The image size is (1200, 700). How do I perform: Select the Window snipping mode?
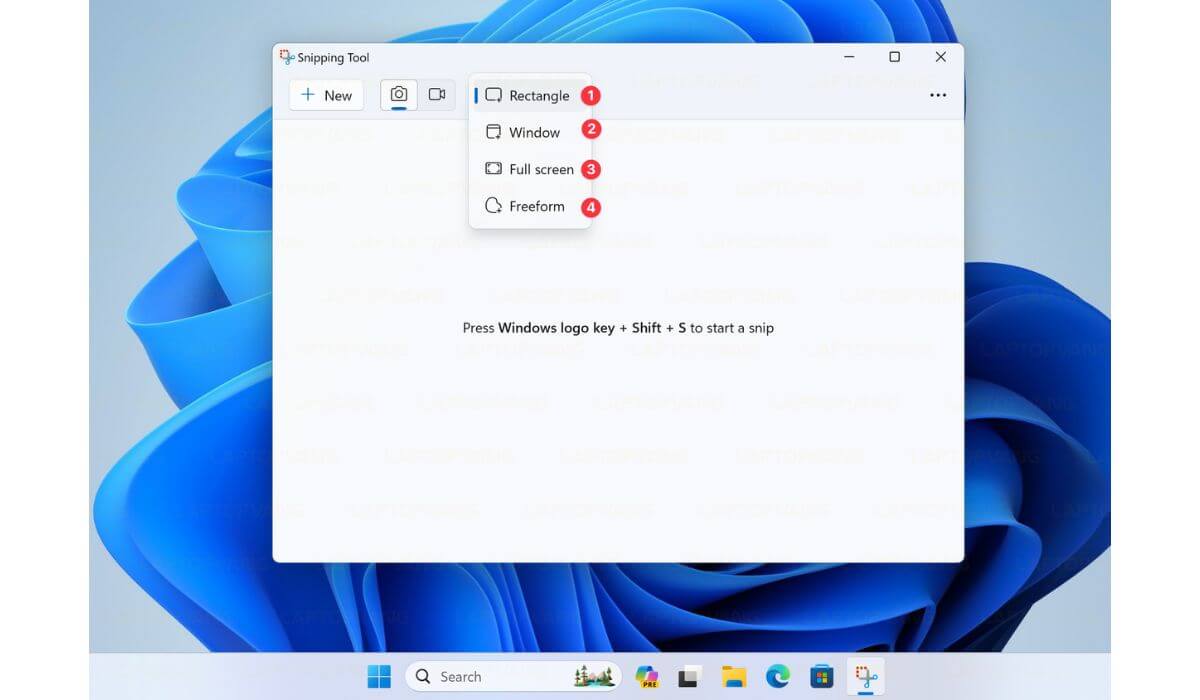[530, 132]
